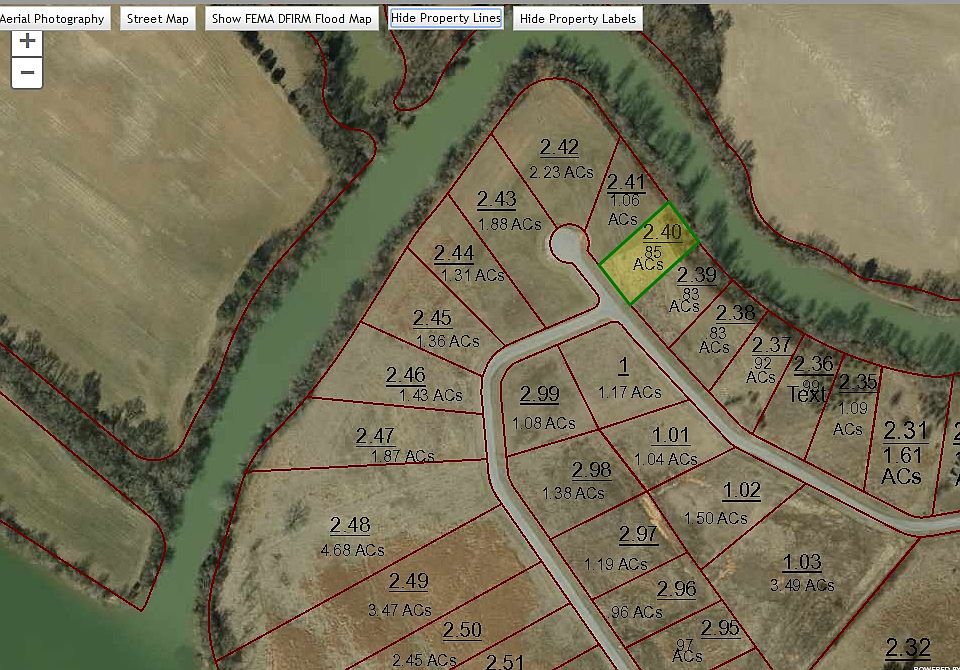Open parcel 2.49 label

[408, 581]
